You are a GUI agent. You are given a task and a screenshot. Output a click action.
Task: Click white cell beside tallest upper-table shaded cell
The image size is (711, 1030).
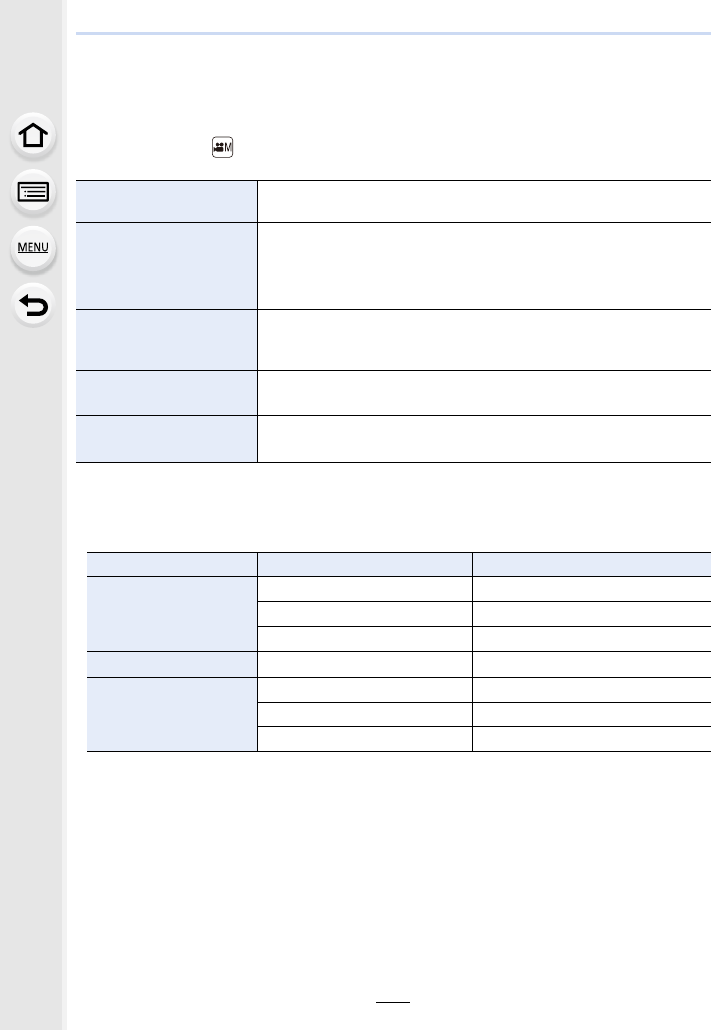pyautogui.click(x=484, y=266)
